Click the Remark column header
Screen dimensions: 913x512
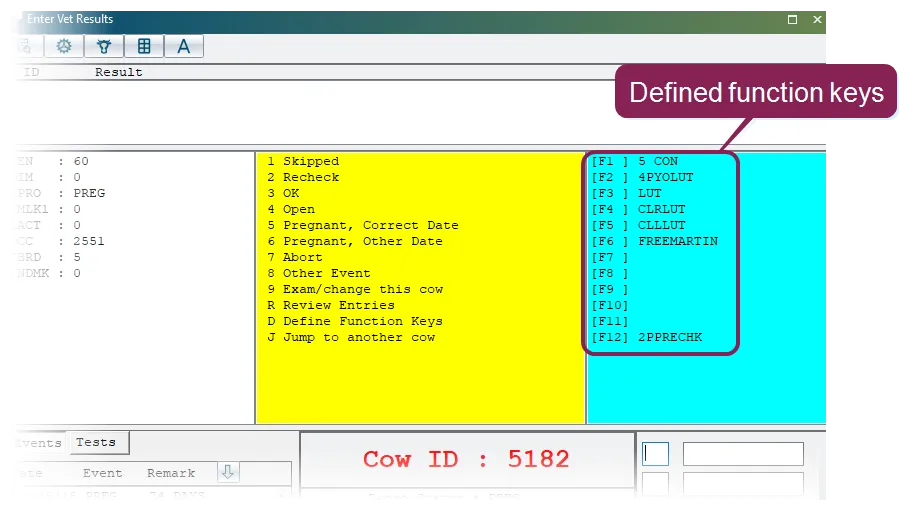171,473
